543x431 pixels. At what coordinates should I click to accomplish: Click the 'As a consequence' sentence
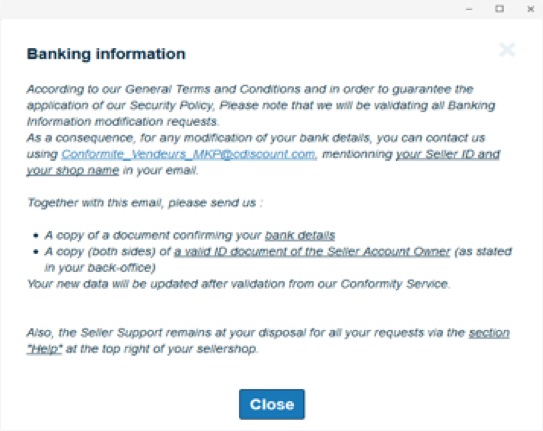[263, 154]
